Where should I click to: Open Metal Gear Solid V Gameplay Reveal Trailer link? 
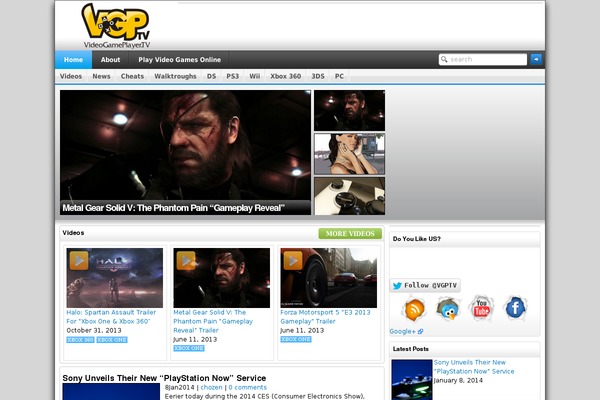213,322
